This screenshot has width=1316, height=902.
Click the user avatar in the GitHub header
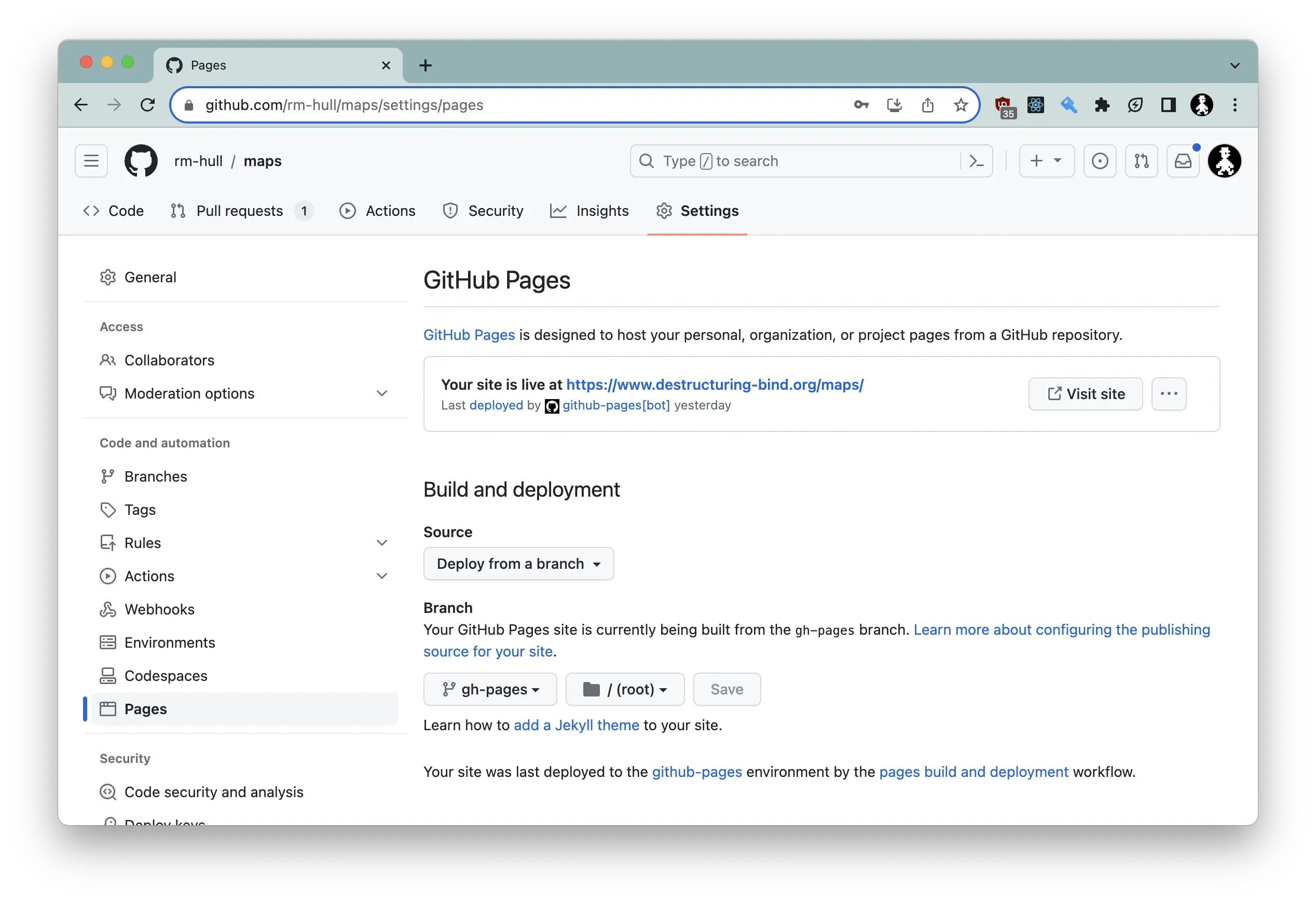(1224, 161)
